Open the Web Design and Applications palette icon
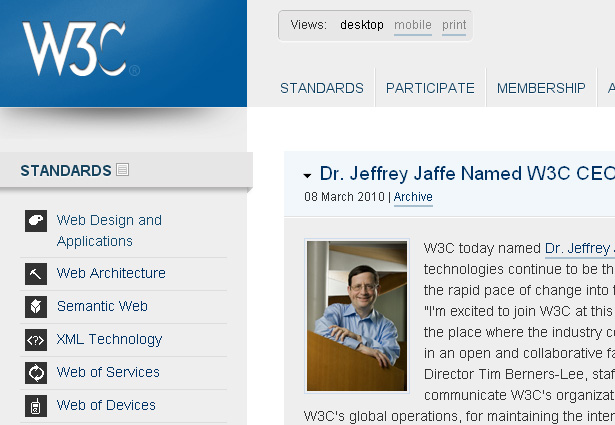The height and width of the screenshot is (425, 615). click(x=36, y=221)
